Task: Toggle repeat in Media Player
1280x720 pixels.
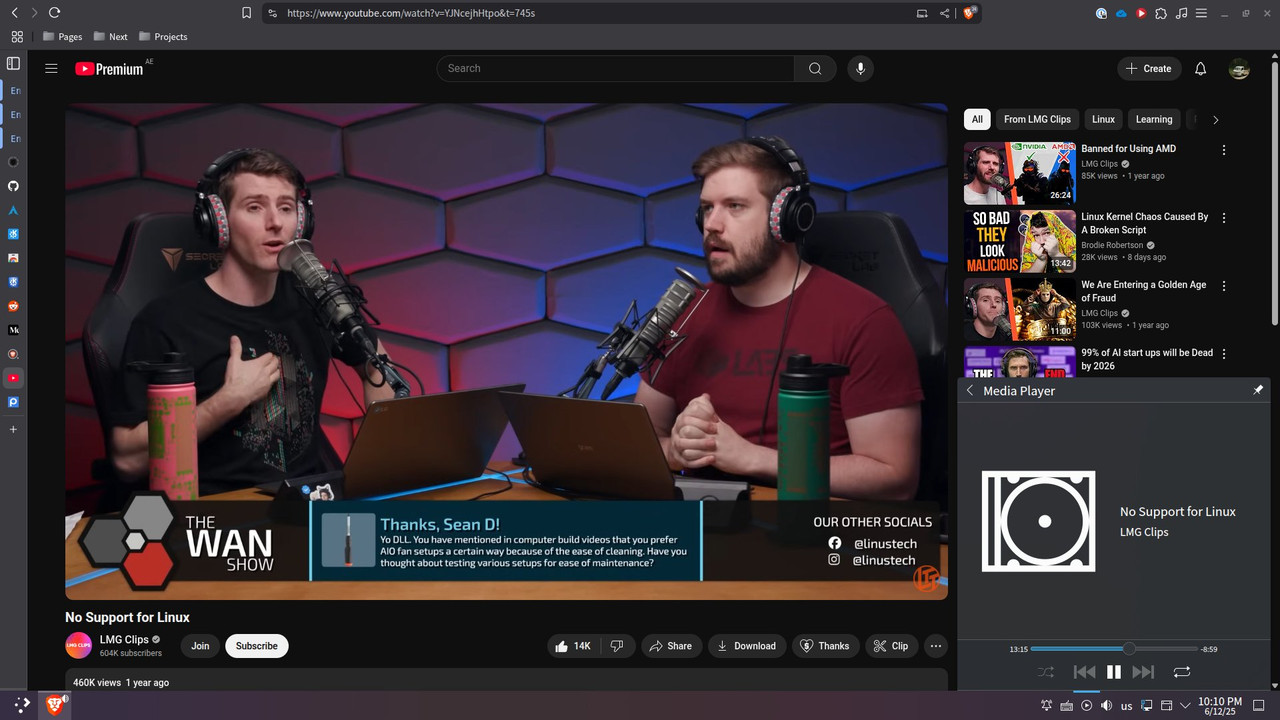Action: click(x=1182, y=672)
